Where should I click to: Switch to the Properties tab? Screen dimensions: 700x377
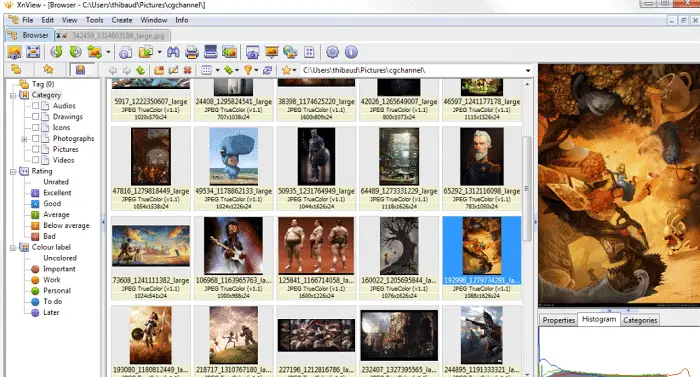558,320
